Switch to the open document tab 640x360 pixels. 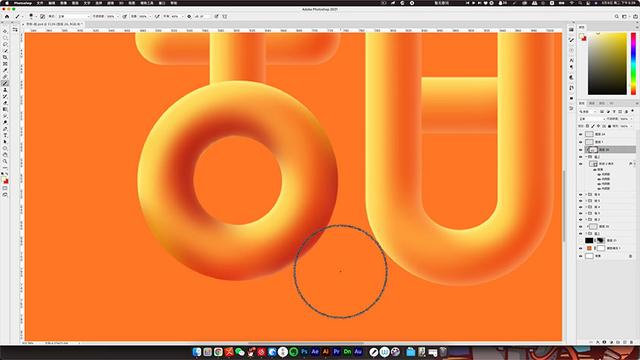pyautogui.click(x=54, y=24)
